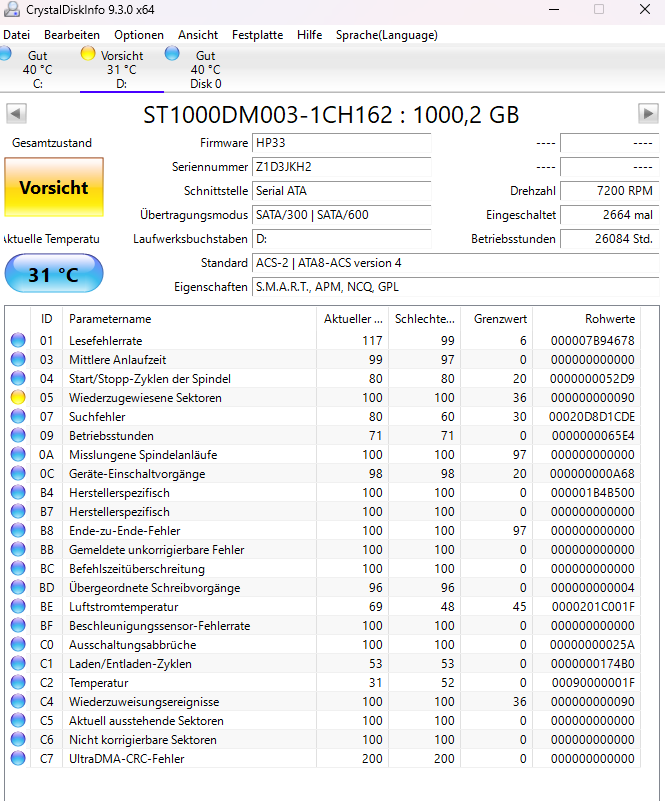Click status dot for Beschleunigungssensor-Fehlerrate

(18, 625)
